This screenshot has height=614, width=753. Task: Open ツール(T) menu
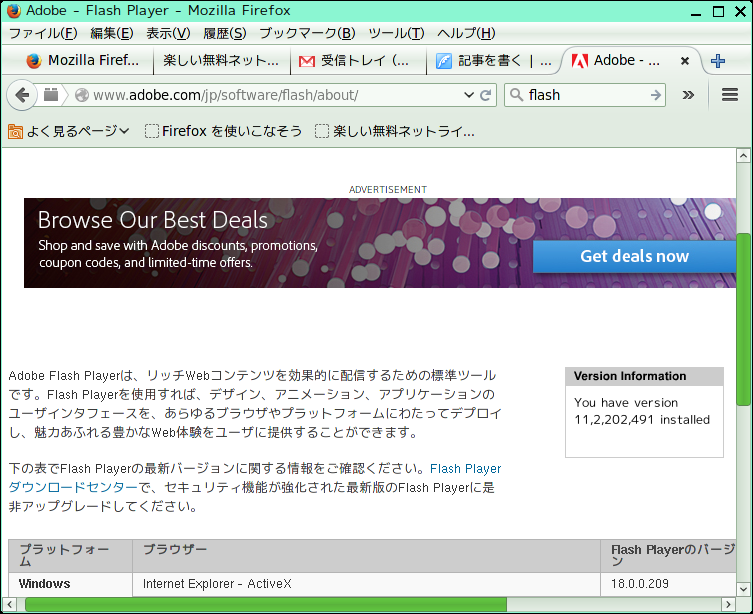tap(396, 33)
